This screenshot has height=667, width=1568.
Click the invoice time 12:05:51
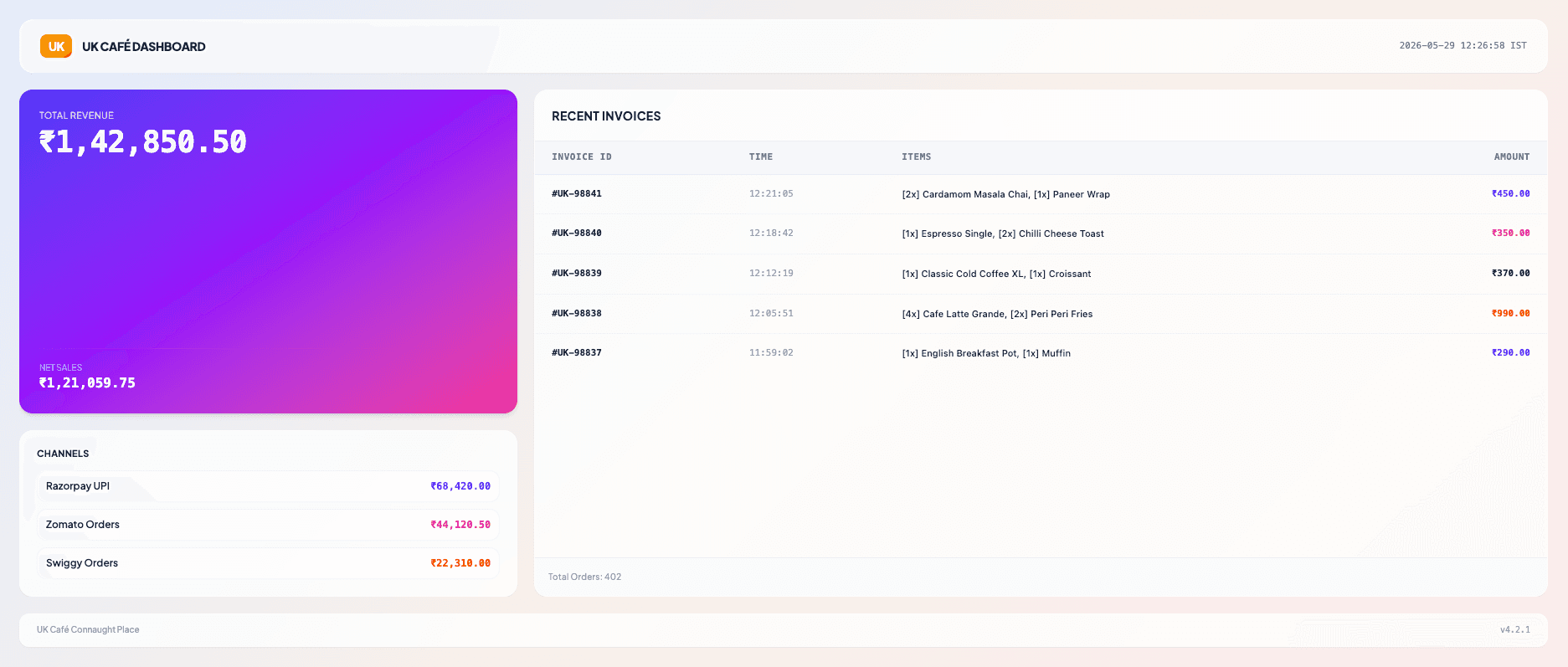click(771, 313)
